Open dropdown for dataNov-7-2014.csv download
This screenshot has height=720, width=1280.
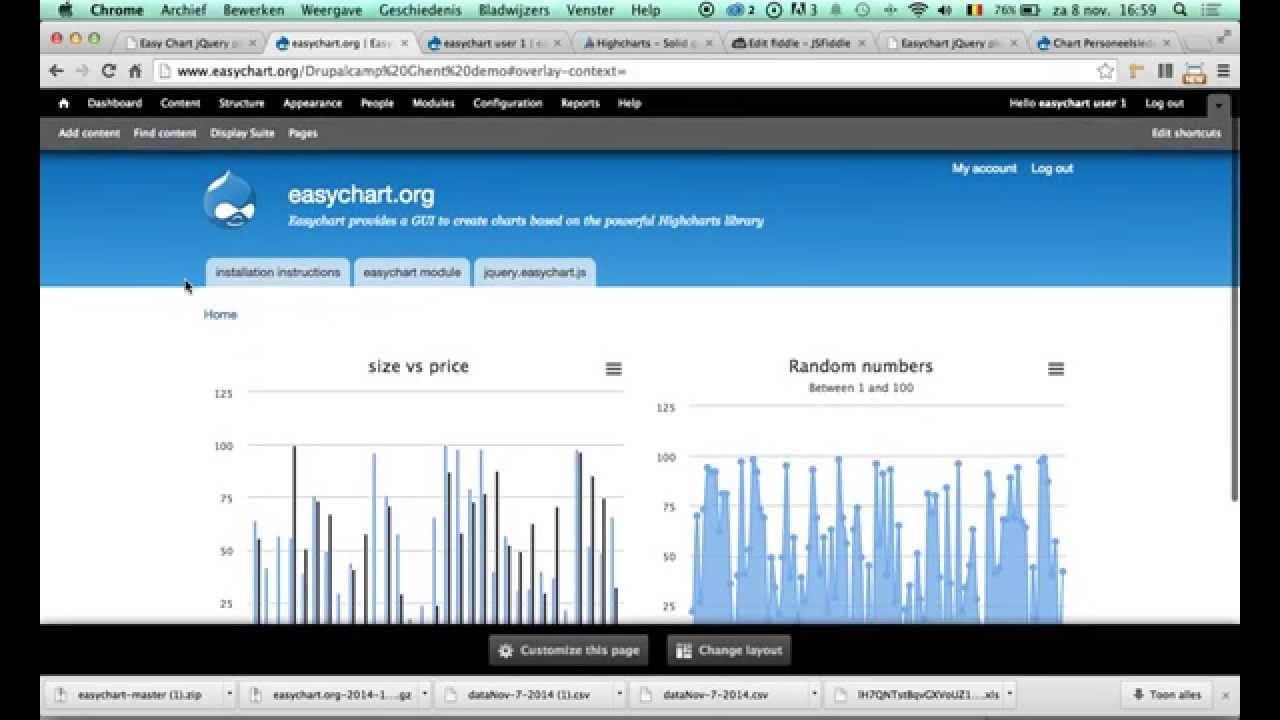pyautogui.click(x=815, y=693)
